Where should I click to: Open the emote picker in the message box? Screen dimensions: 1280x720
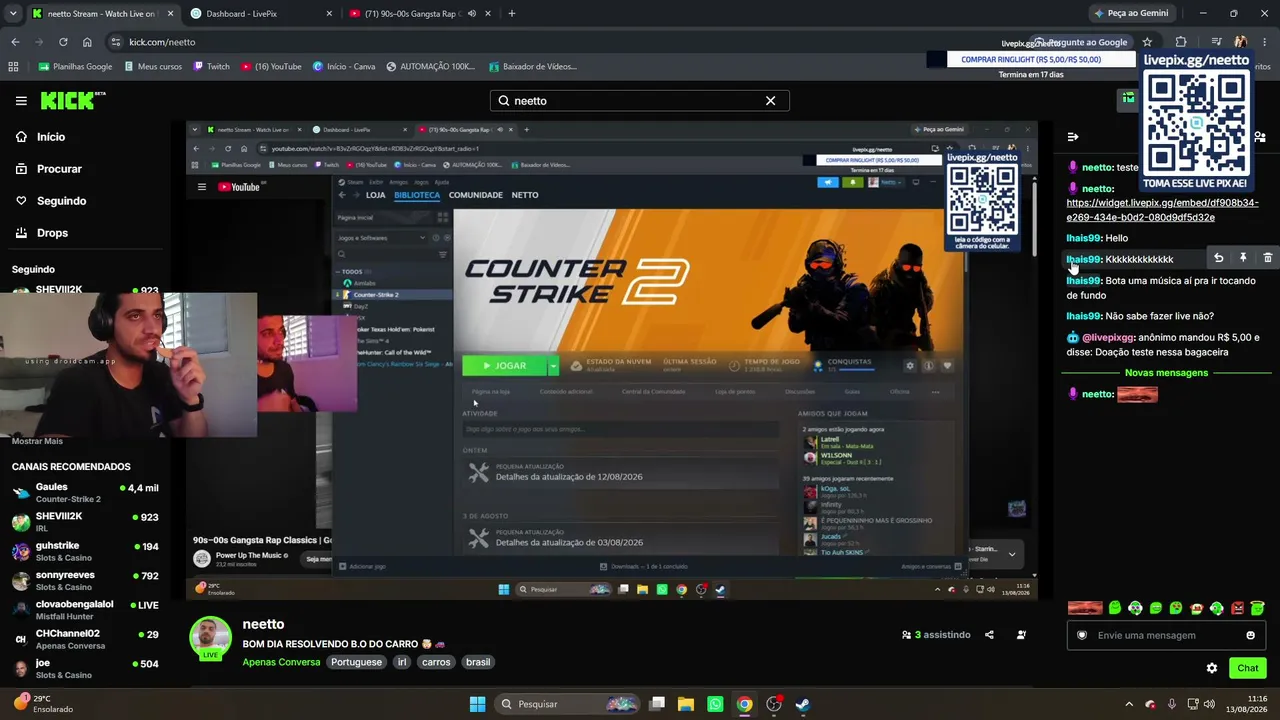click(1250, 635)
